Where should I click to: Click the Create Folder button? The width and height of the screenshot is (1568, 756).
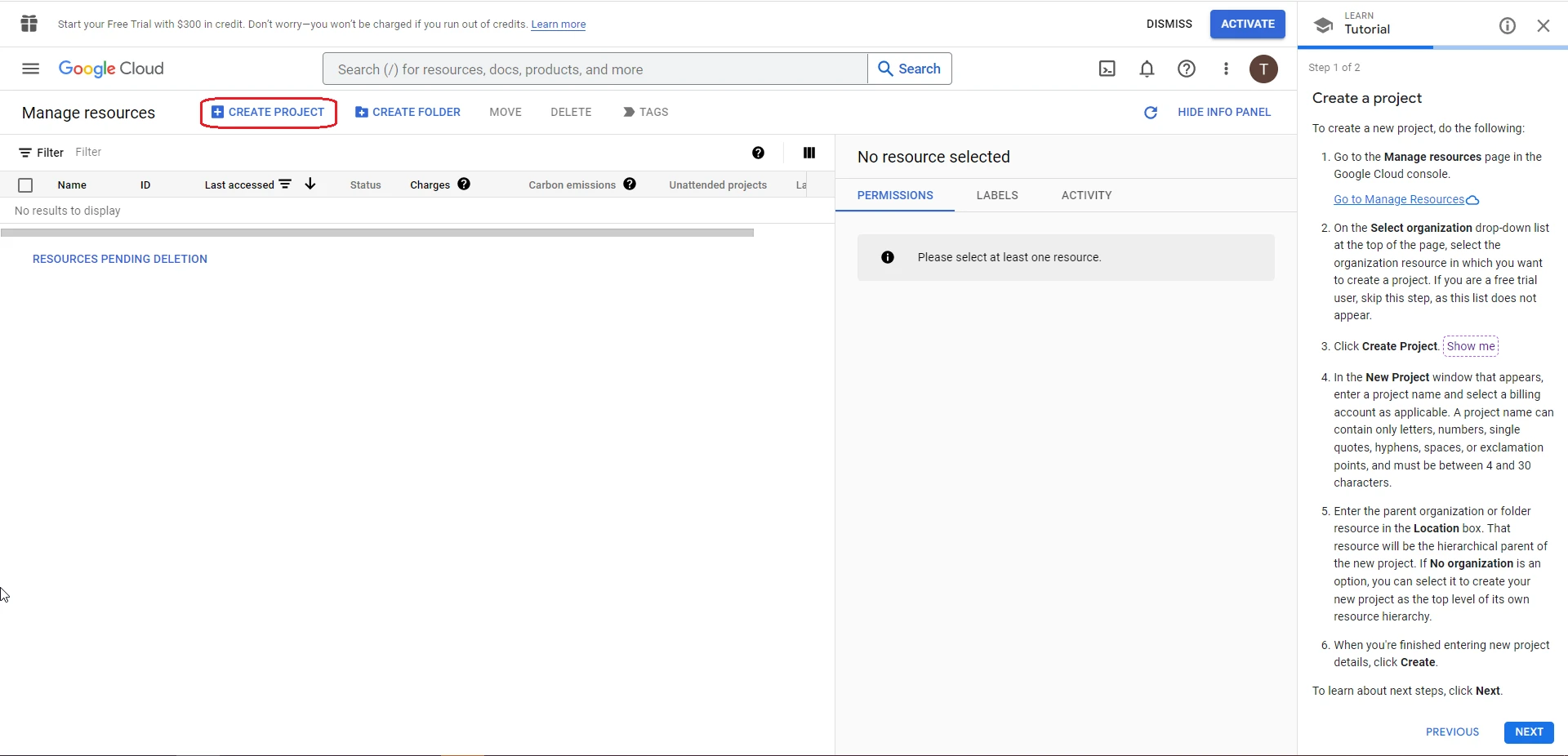(408, 112)
